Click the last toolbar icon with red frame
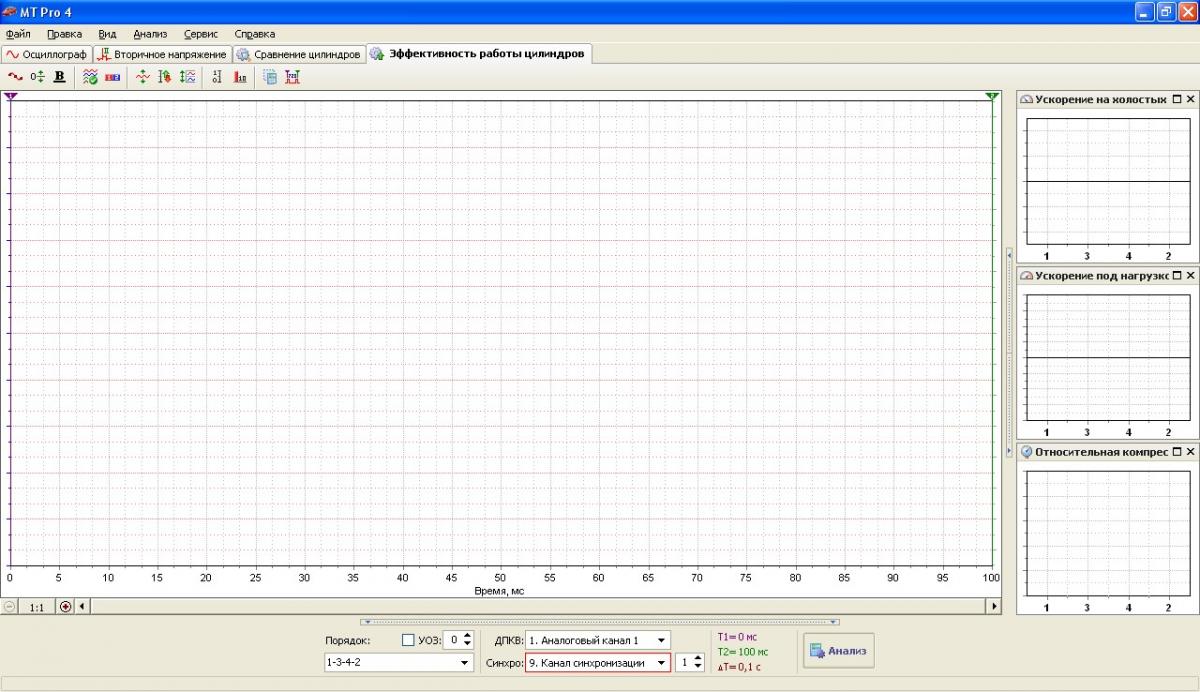The height and width of the screenshot is (692, 1200). tap(292, 76)
